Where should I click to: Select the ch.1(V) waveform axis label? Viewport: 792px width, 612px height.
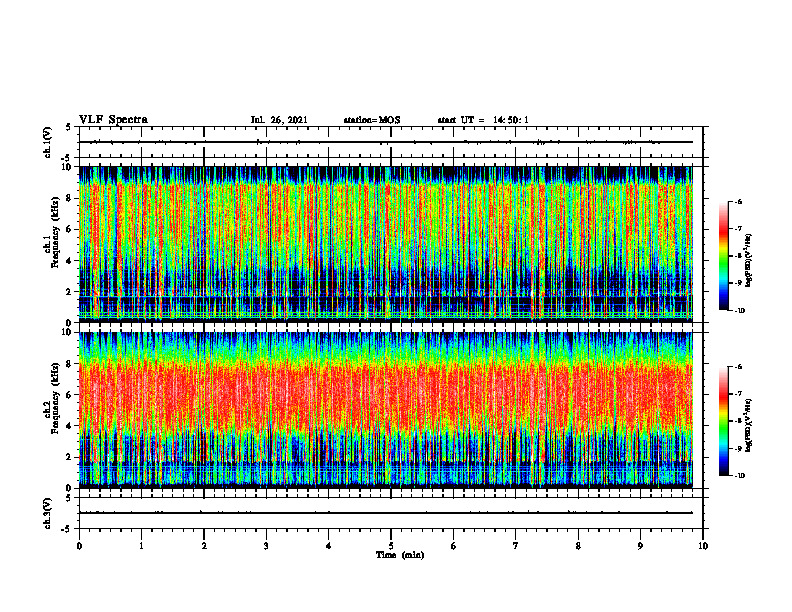click(47, 142)
